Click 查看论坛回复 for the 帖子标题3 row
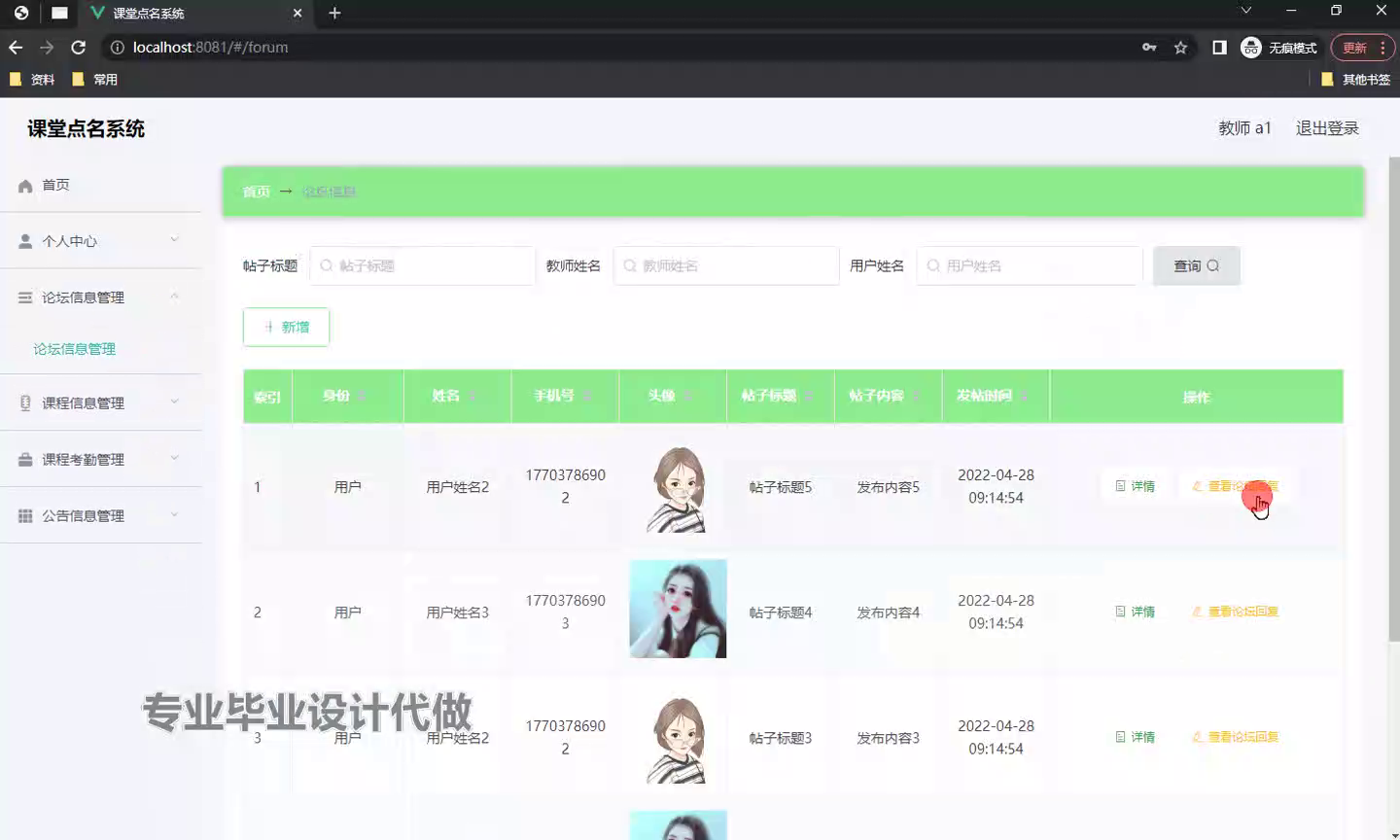 tap(1235, 737)
